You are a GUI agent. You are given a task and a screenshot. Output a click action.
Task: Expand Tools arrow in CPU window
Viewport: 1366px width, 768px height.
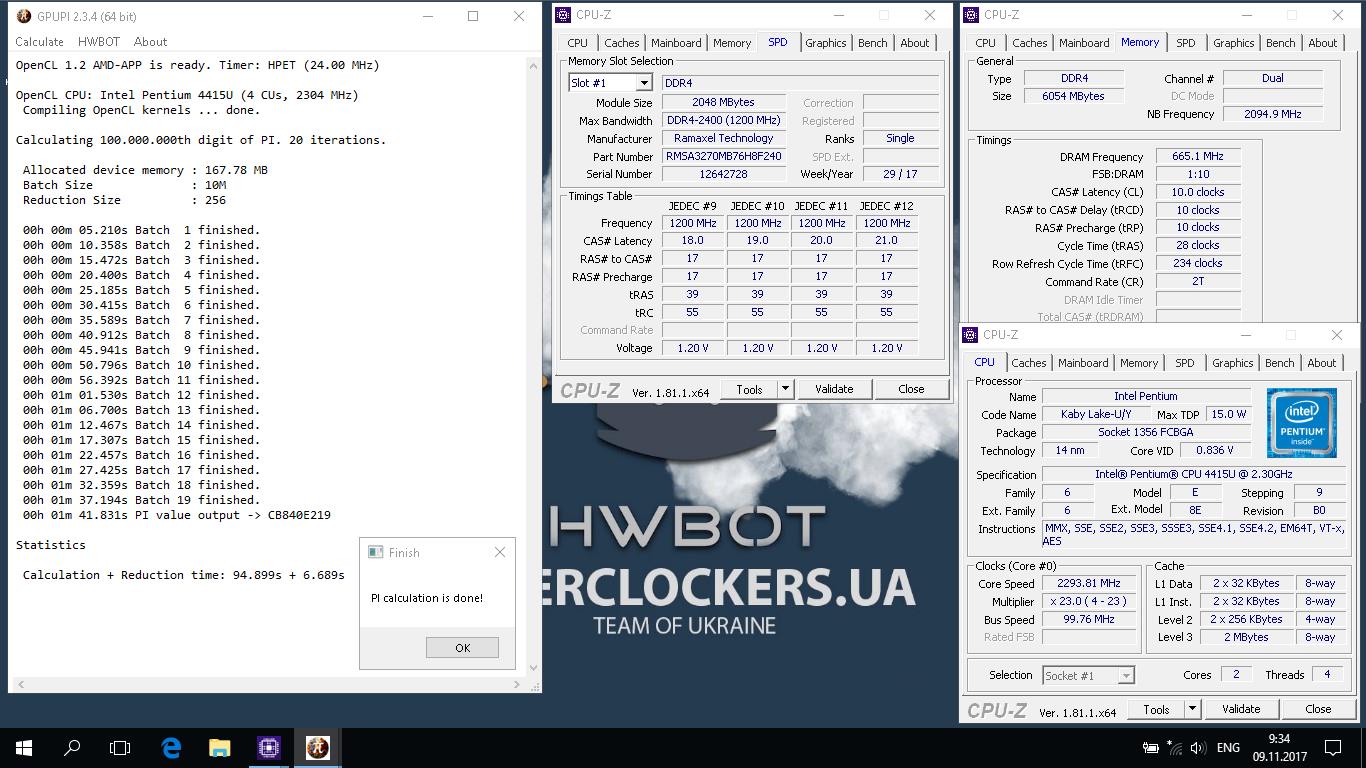point(1192,709)
